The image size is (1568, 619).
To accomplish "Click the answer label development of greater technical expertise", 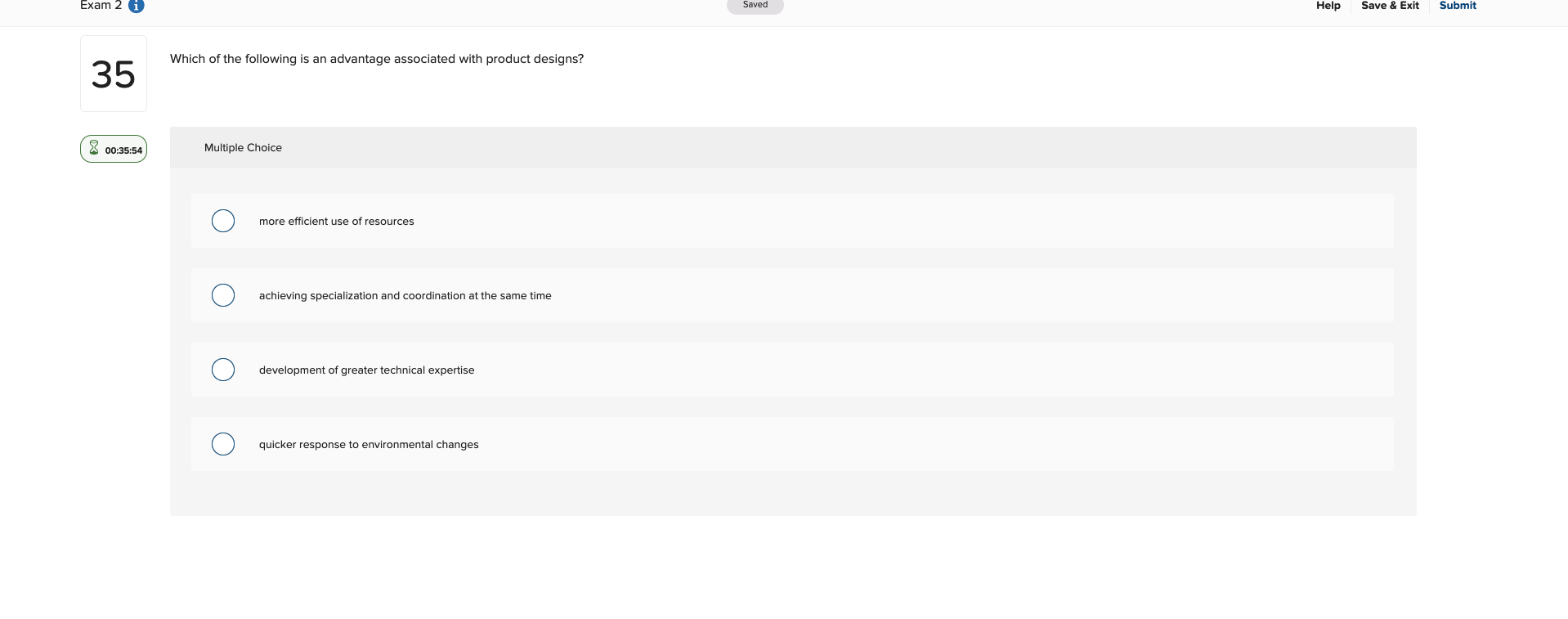I will pyautogui.click(x=365, y=370).
